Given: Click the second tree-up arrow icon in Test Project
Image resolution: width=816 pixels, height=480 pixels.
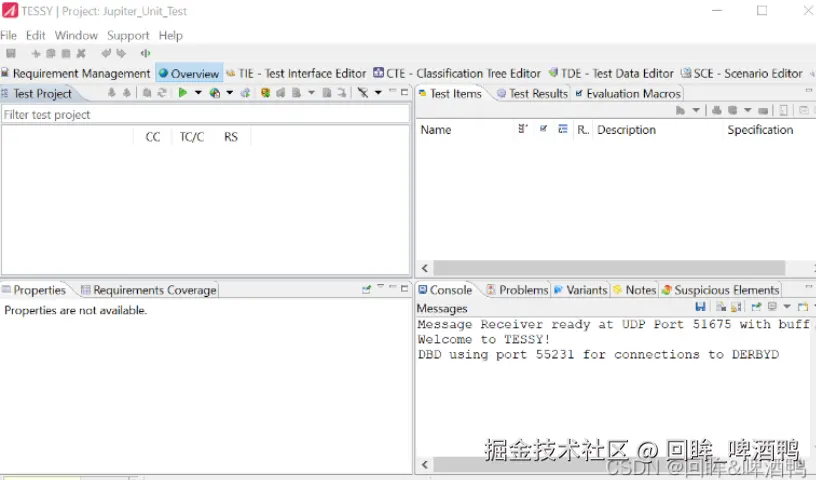Looking at the screenshot, I should click(x=126, y=93).
